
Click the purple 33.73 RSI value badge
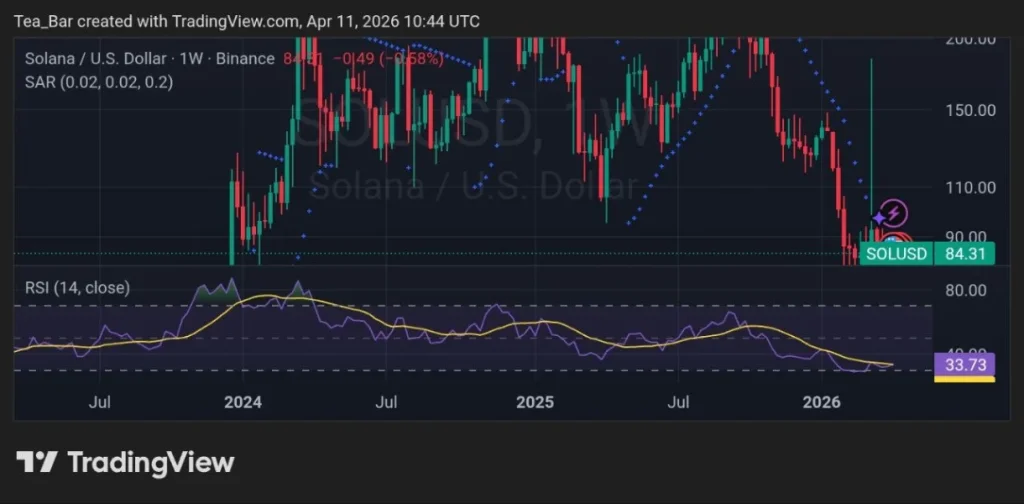(964, 365)
